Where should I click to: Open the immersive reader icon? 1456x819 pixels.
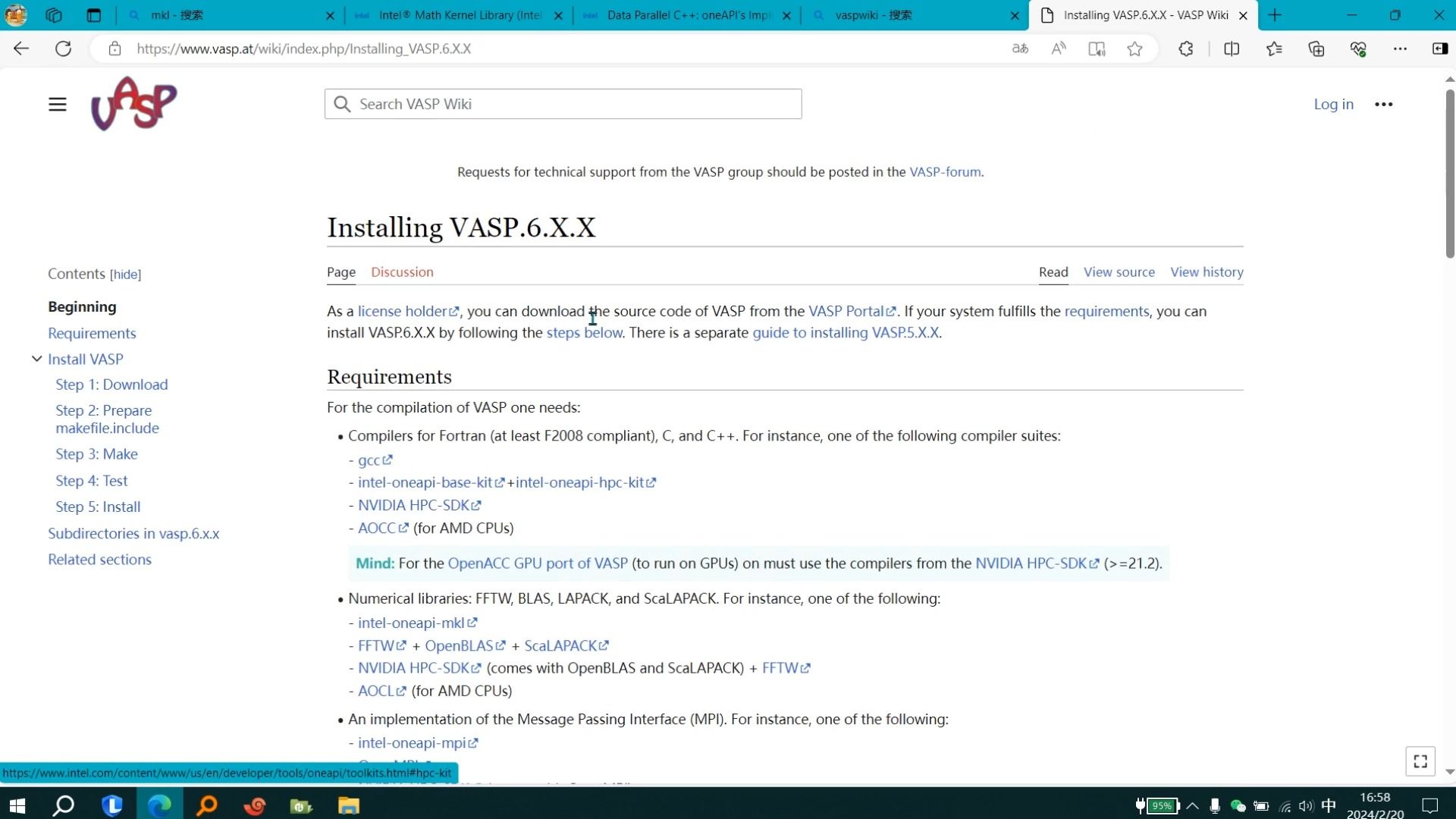click(1097, 49)
